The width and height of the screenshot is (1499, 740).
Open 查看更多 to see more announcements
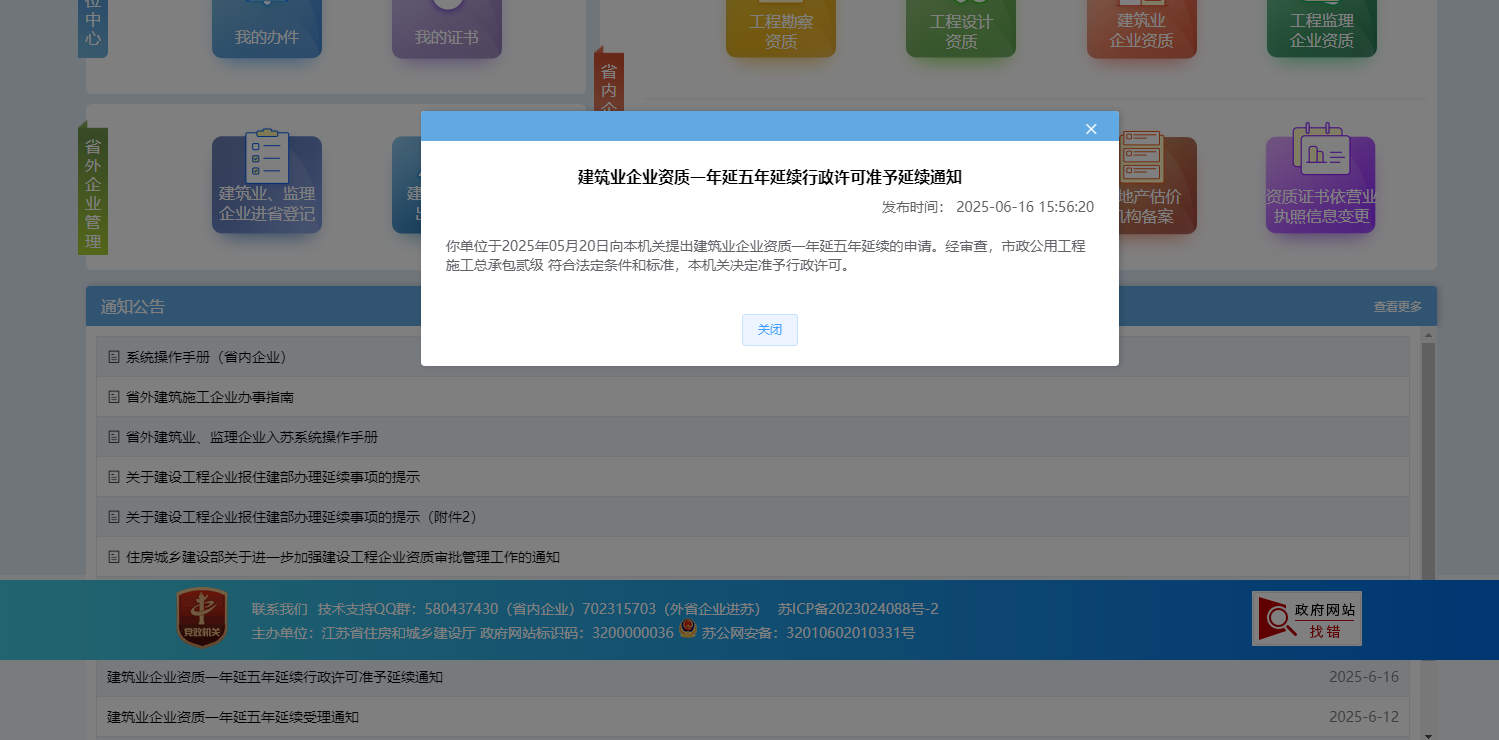[x=1398, y=306]
